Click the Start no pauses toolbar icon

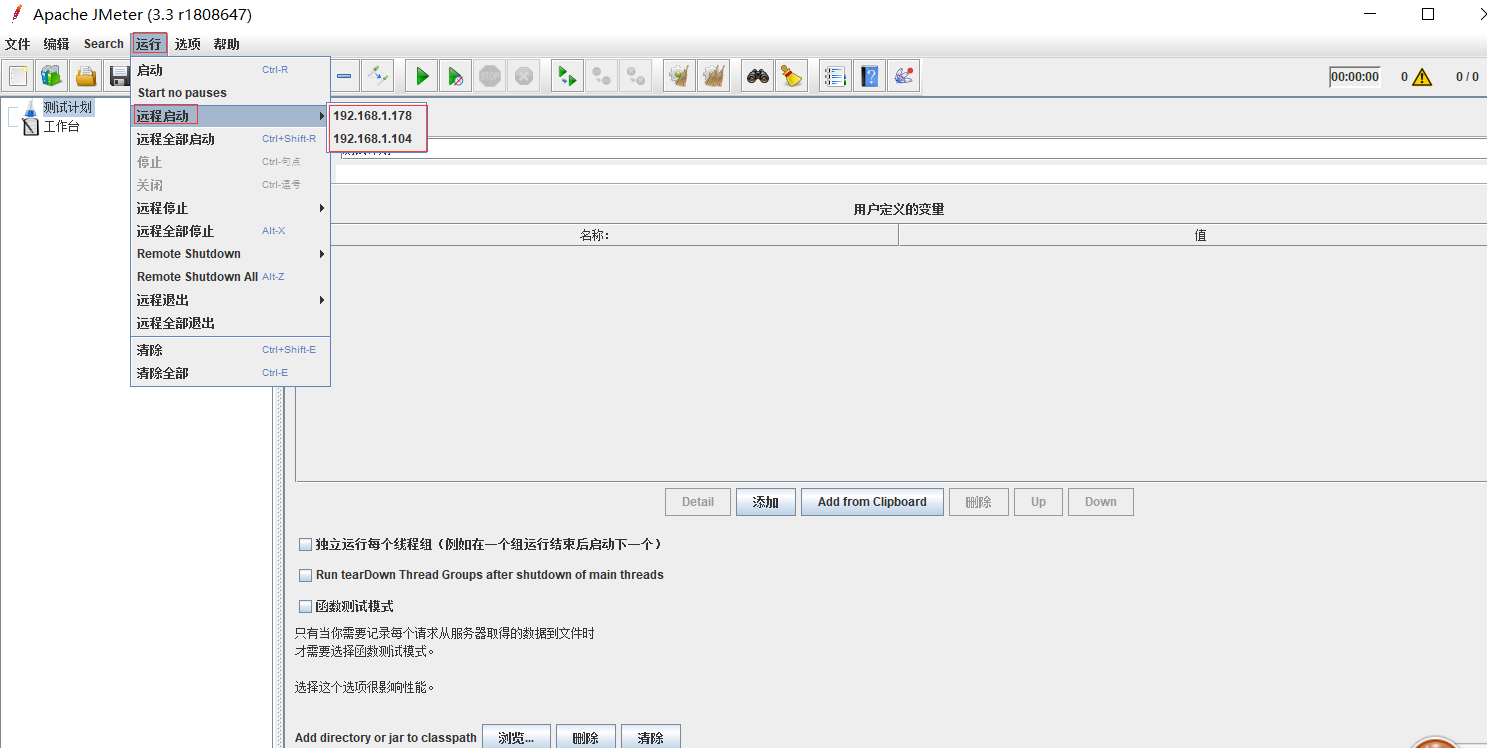coord(455,76)
